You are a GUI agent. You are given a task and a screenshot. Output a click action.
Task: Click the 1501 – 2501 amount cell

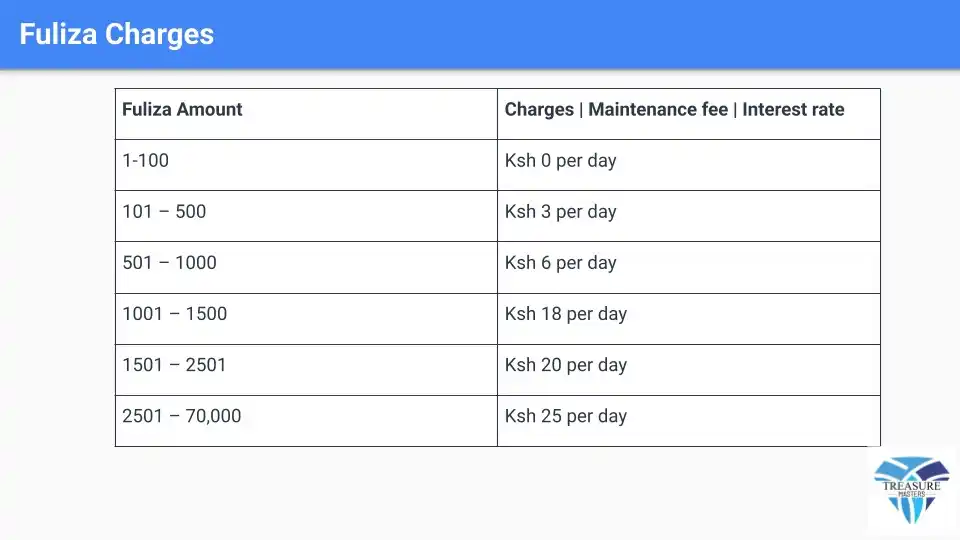(306, 369)
